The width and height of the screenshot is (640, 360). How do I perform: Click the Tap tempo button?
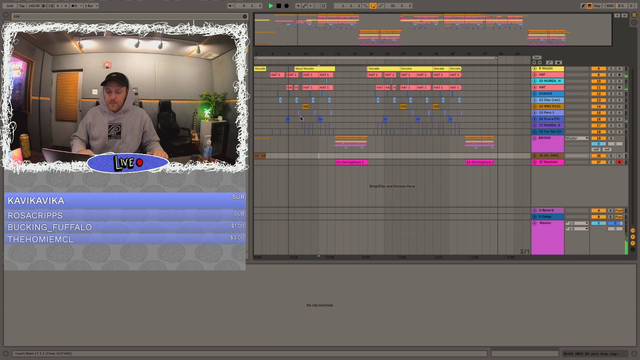tap(22, 6)
